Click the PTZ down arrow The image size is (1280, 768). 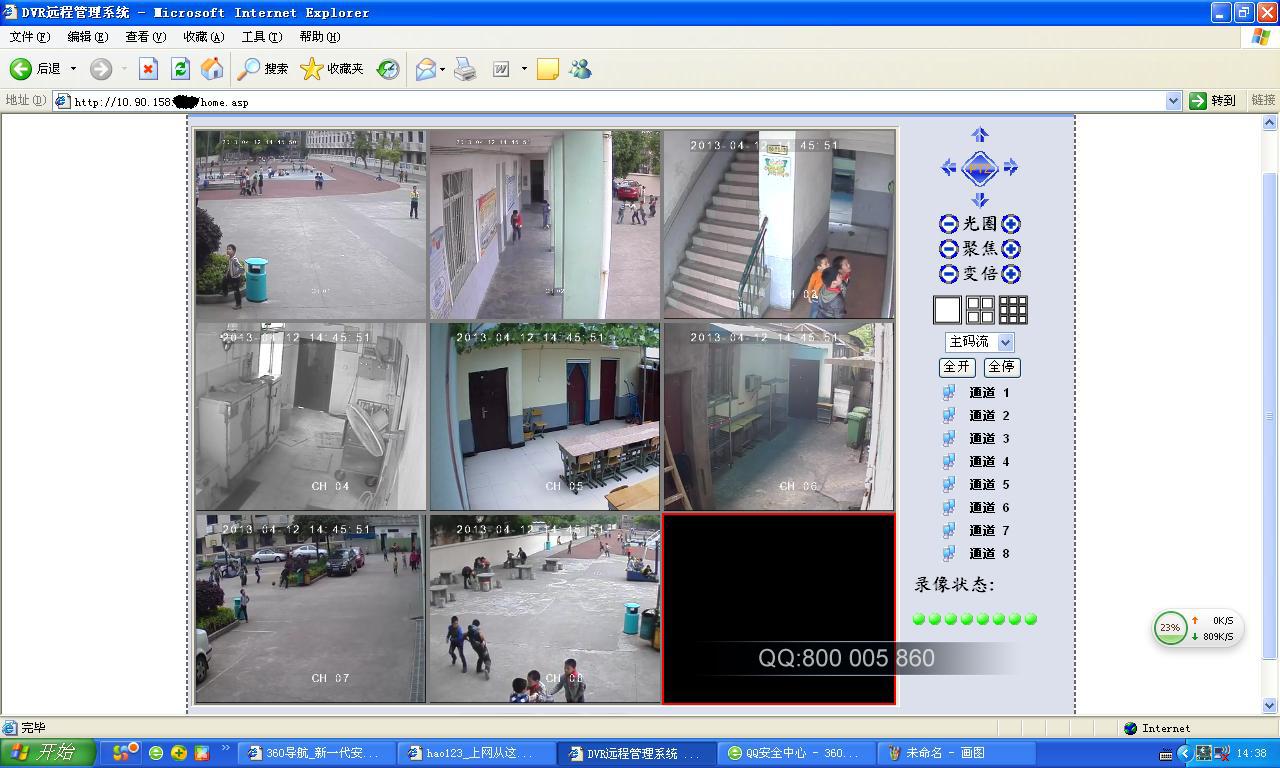point(980,199)
